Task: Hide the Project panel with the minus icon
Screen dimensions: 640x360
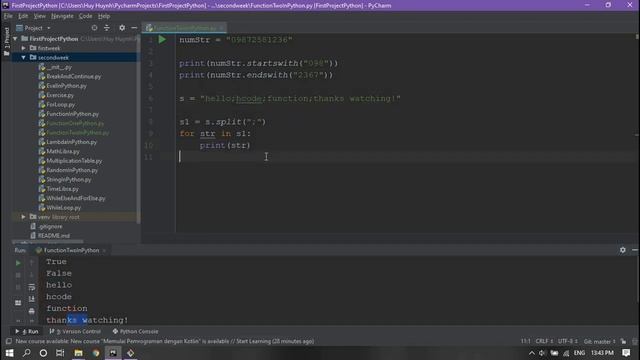Action: 134,28
